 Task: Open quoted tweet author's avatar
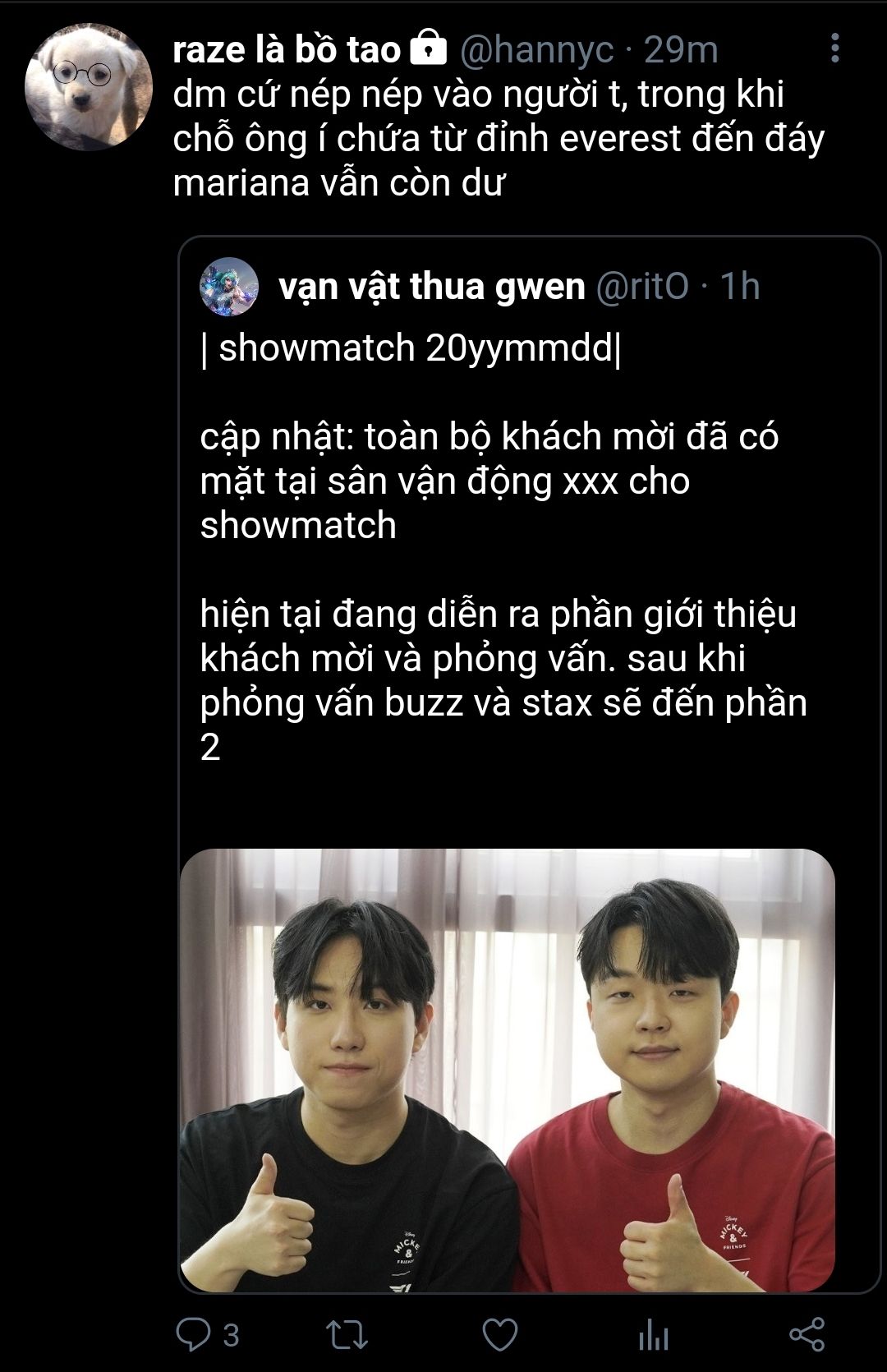229,287
